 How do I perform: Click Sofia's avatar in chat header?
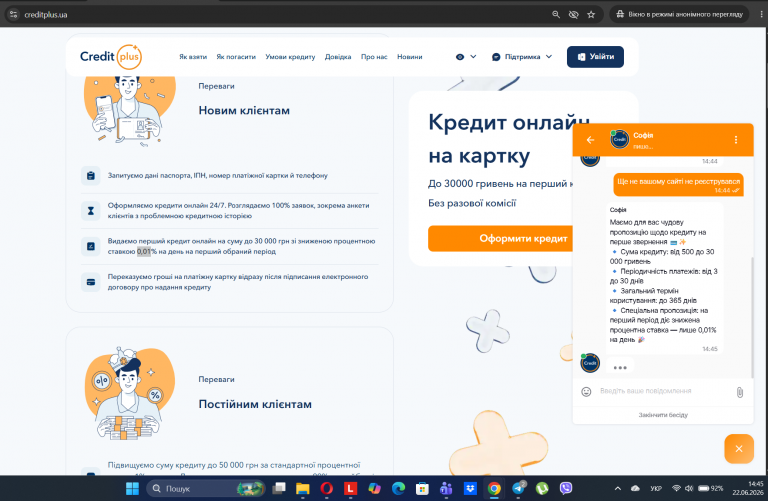point(620,140)
